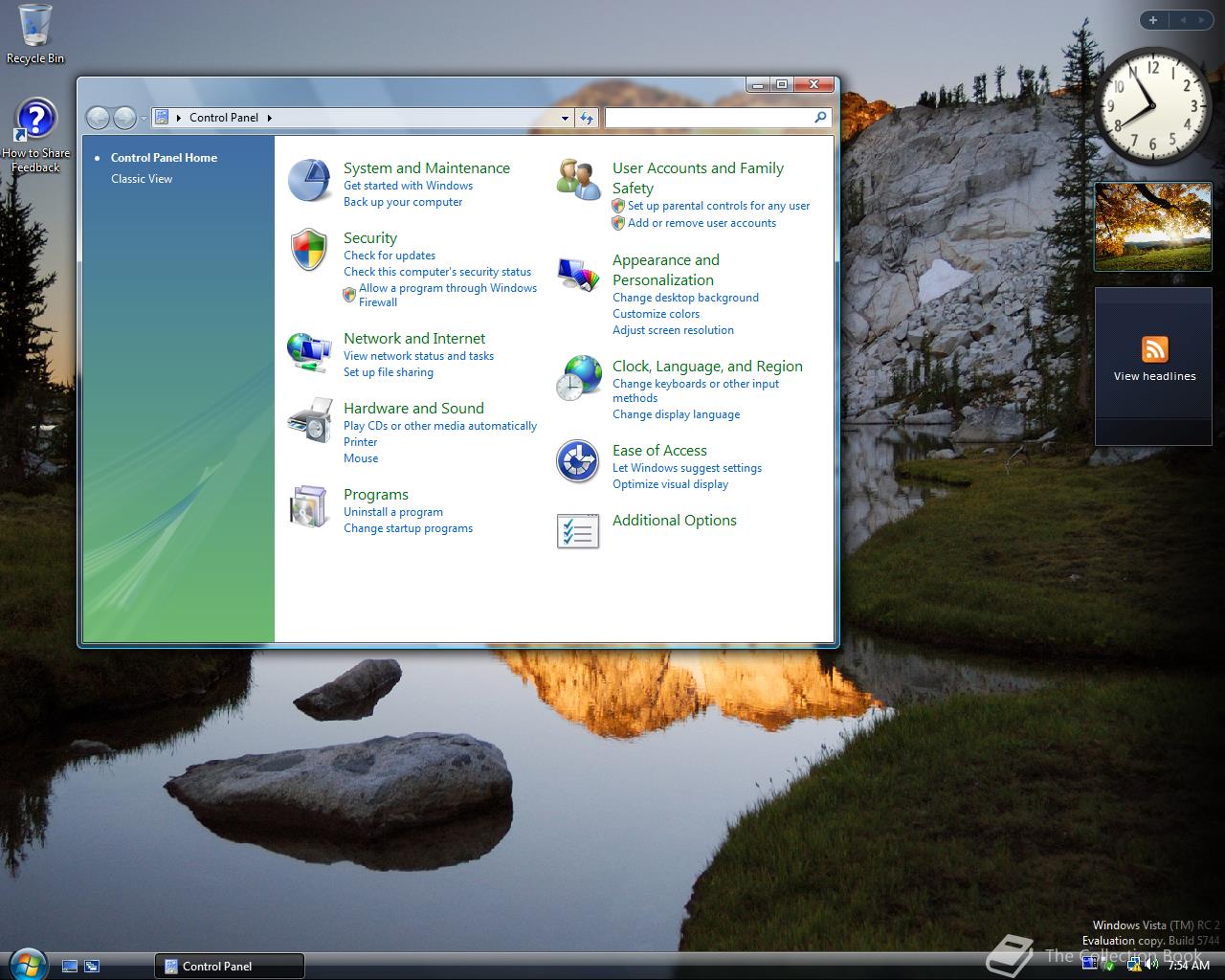Image resolution: width=1225 pixels, height=980 pixels.
Task: Open the Programs category icon
Action: point(309,506)
